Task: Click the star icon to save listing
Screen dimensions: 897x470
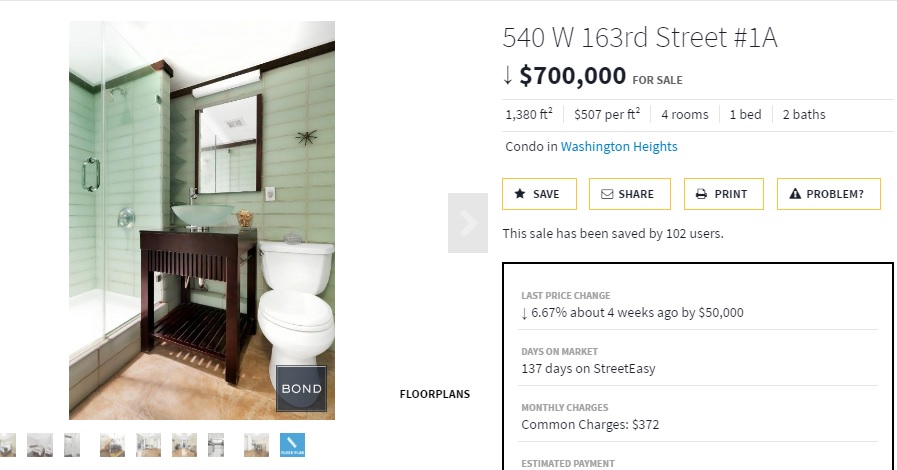Action: coord(519,194)
